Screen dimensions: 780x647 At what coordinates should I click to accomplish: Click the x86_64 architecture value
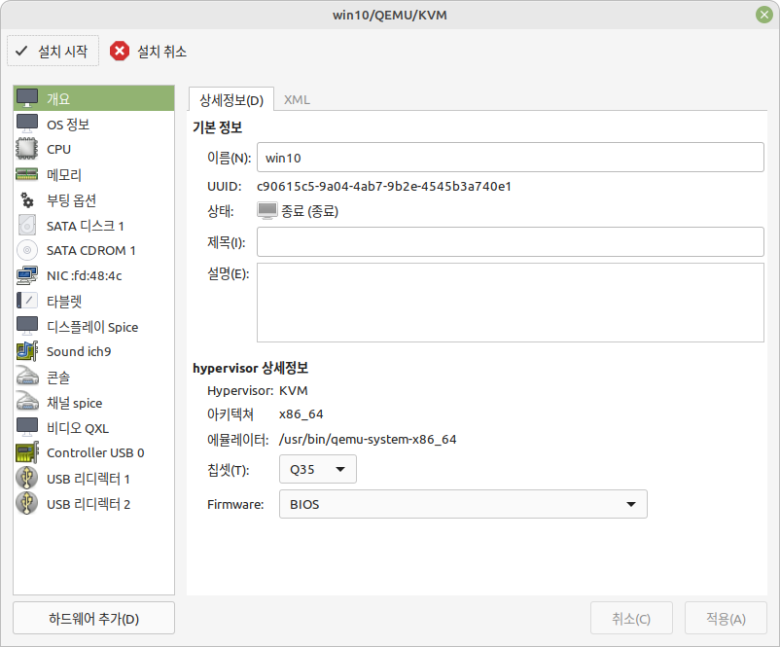pos(301,414)
